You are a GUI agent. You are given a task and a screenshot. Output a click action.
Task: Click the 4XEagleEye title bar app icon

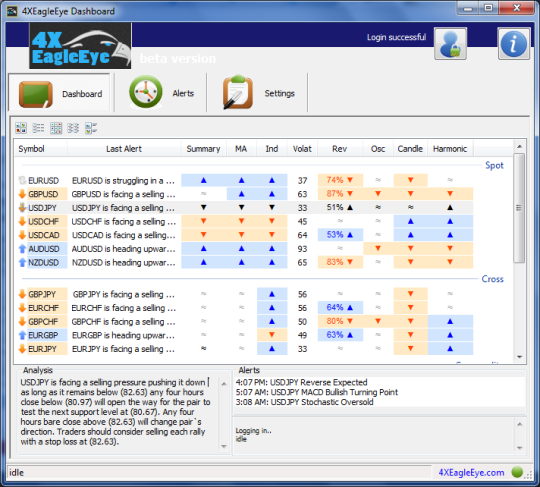tap(12, 11)
